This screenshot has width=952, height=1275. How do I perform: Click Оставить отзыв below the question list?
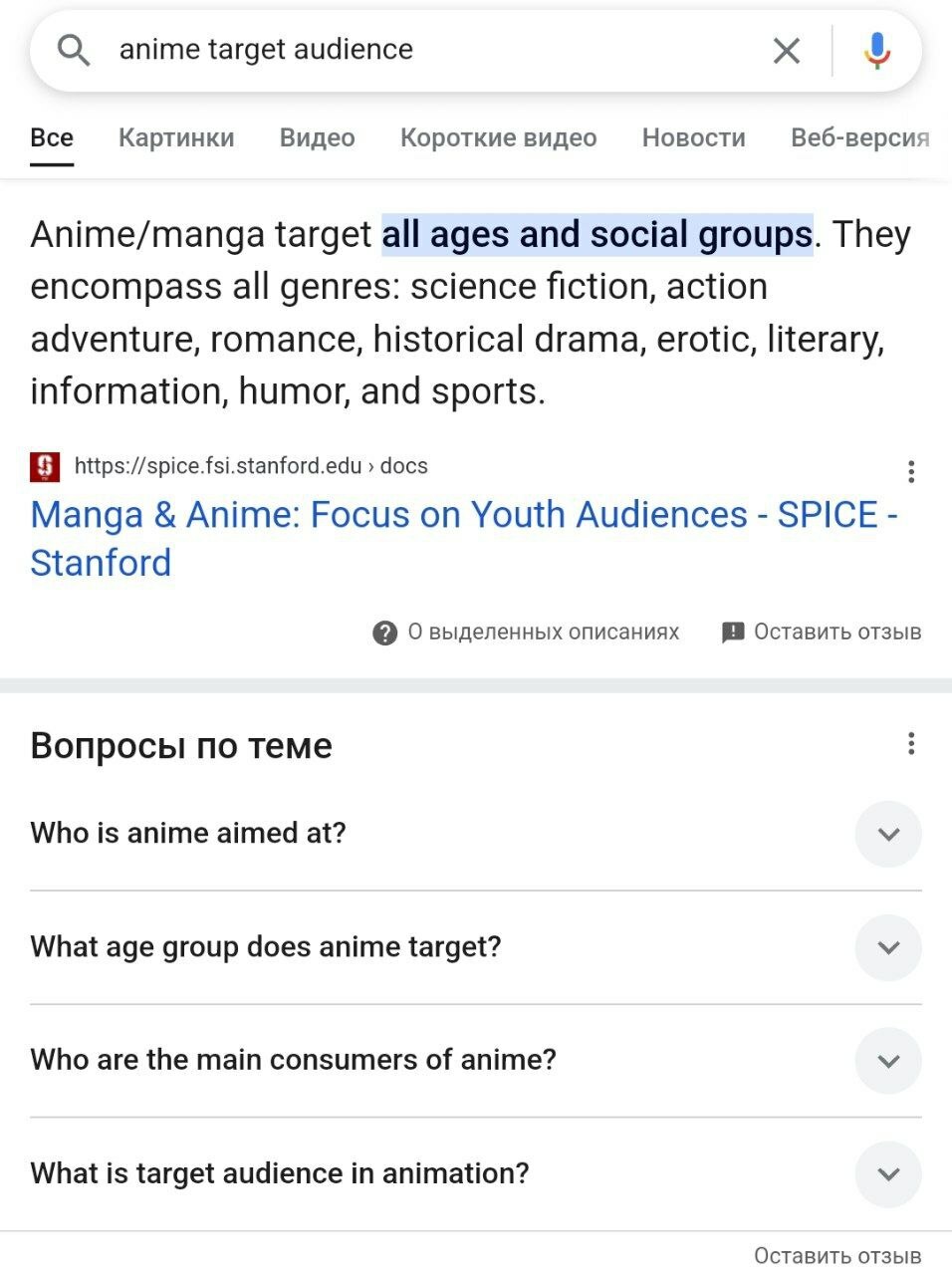coord(836,1256)
